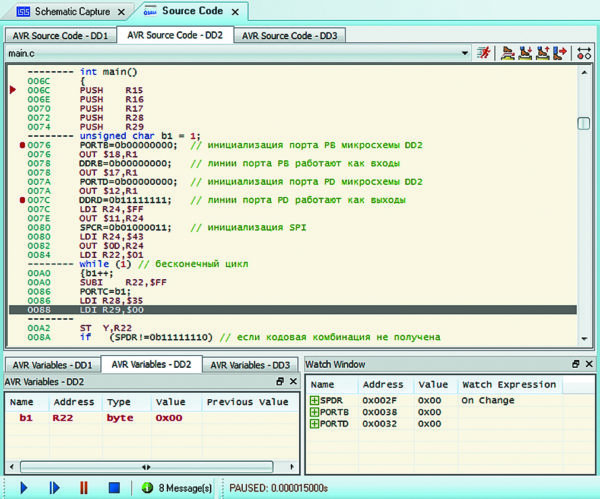Click the Run To Source Line icon
This screenshot has height=499, width=600.
(560, 53)
